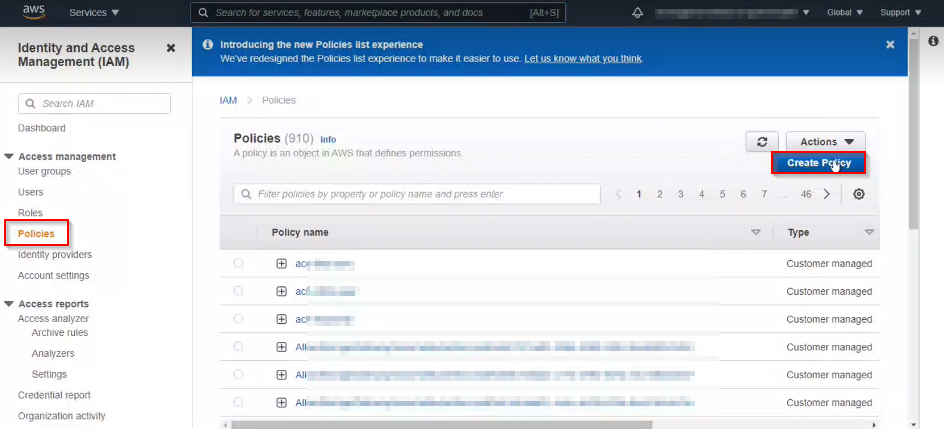Jump to page 46 of policies
Screen dimensions: 944x429
click(806, 194)
